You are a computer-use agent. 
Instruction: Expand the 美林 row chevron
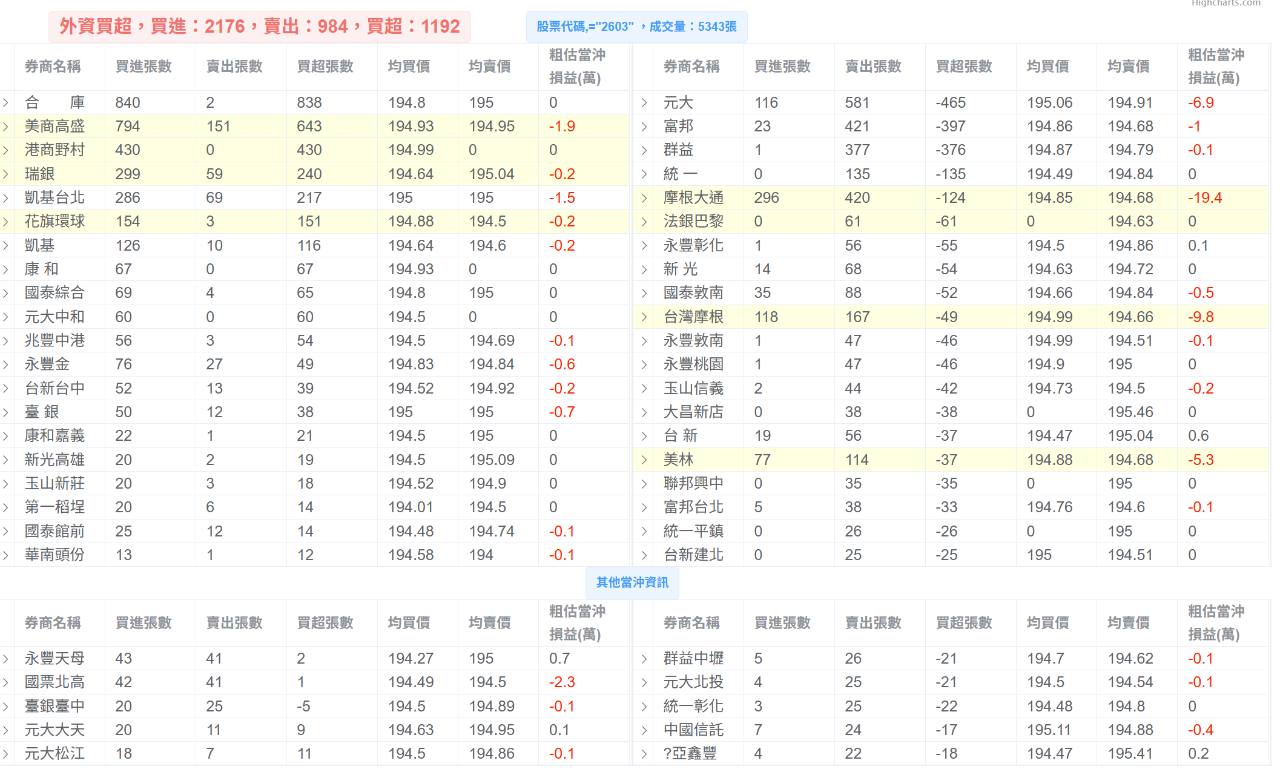tap(644, 460)
